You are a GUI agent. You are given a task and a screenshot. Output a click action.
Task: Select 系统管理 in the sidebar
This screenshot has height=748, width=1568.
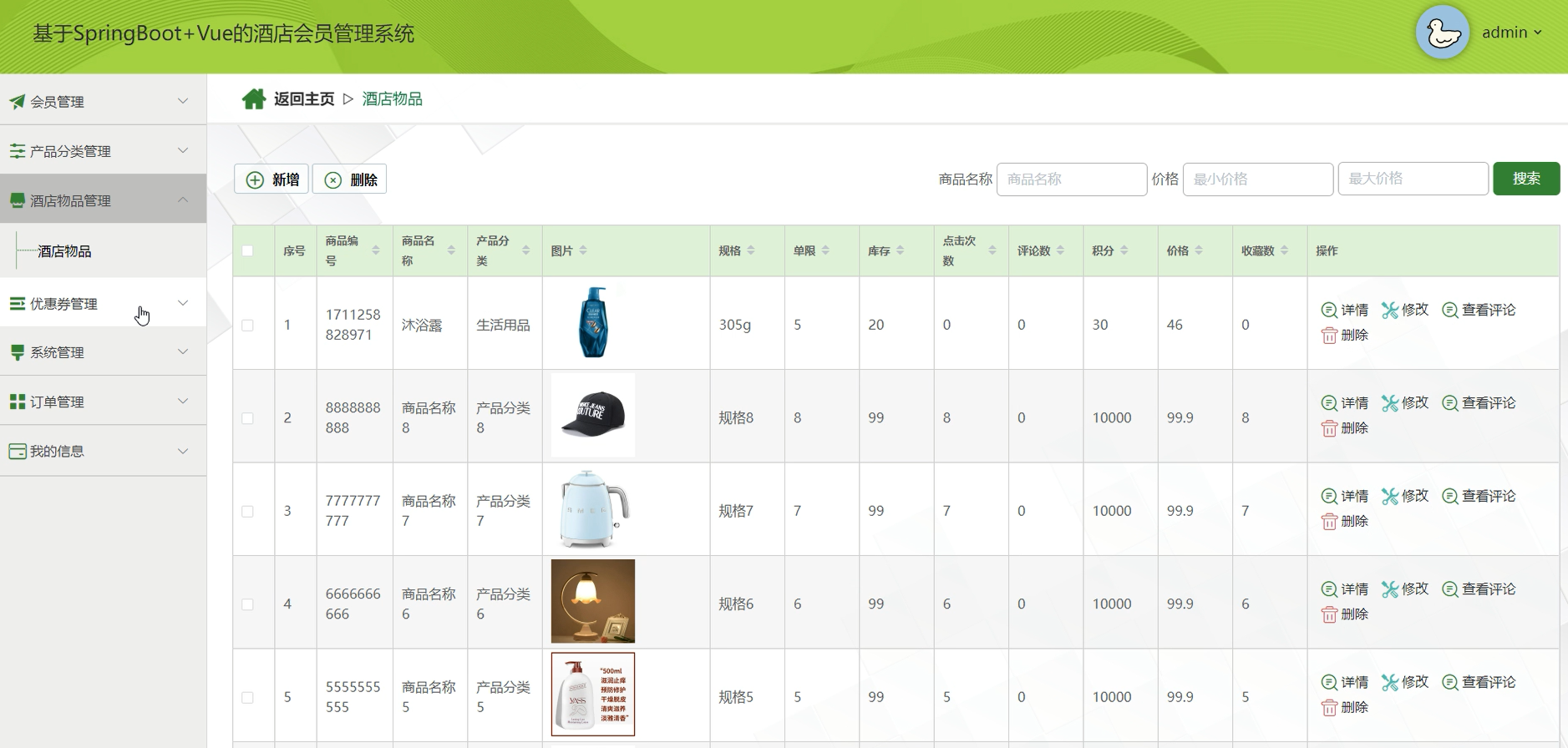click(104, 351)
